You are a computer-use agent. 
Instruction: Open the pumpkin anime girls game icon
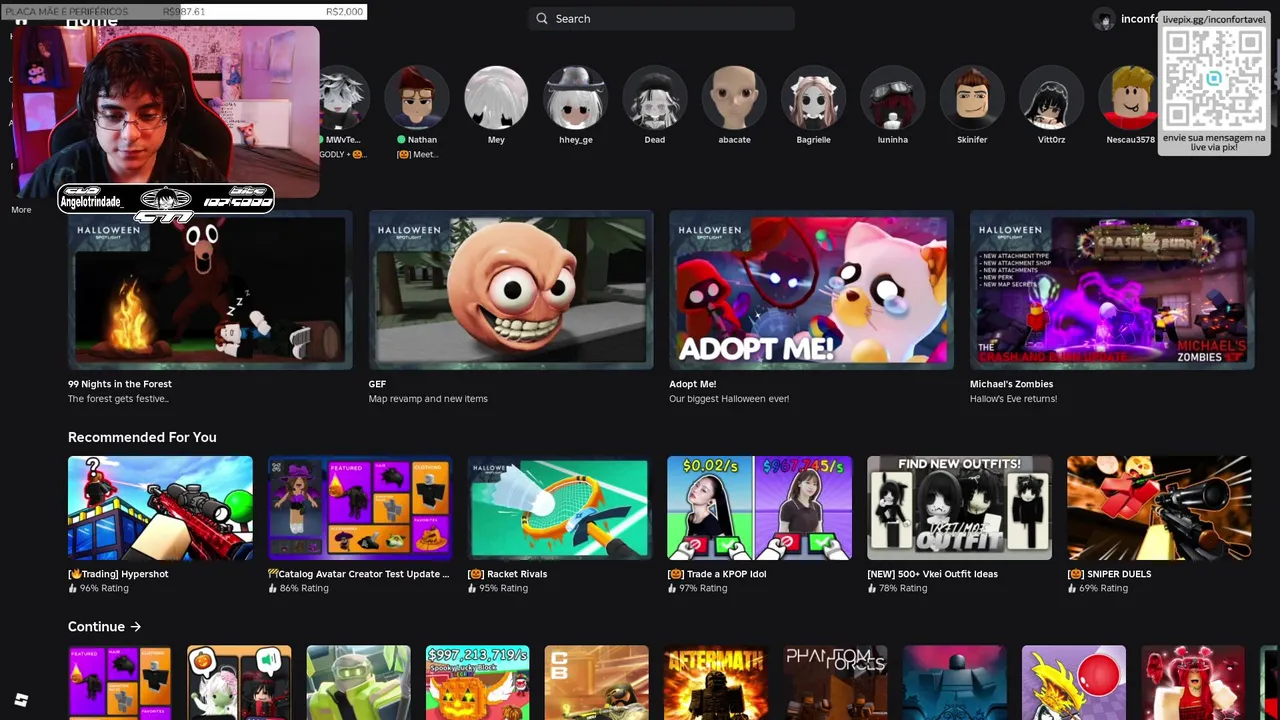(x=239, y=683)
